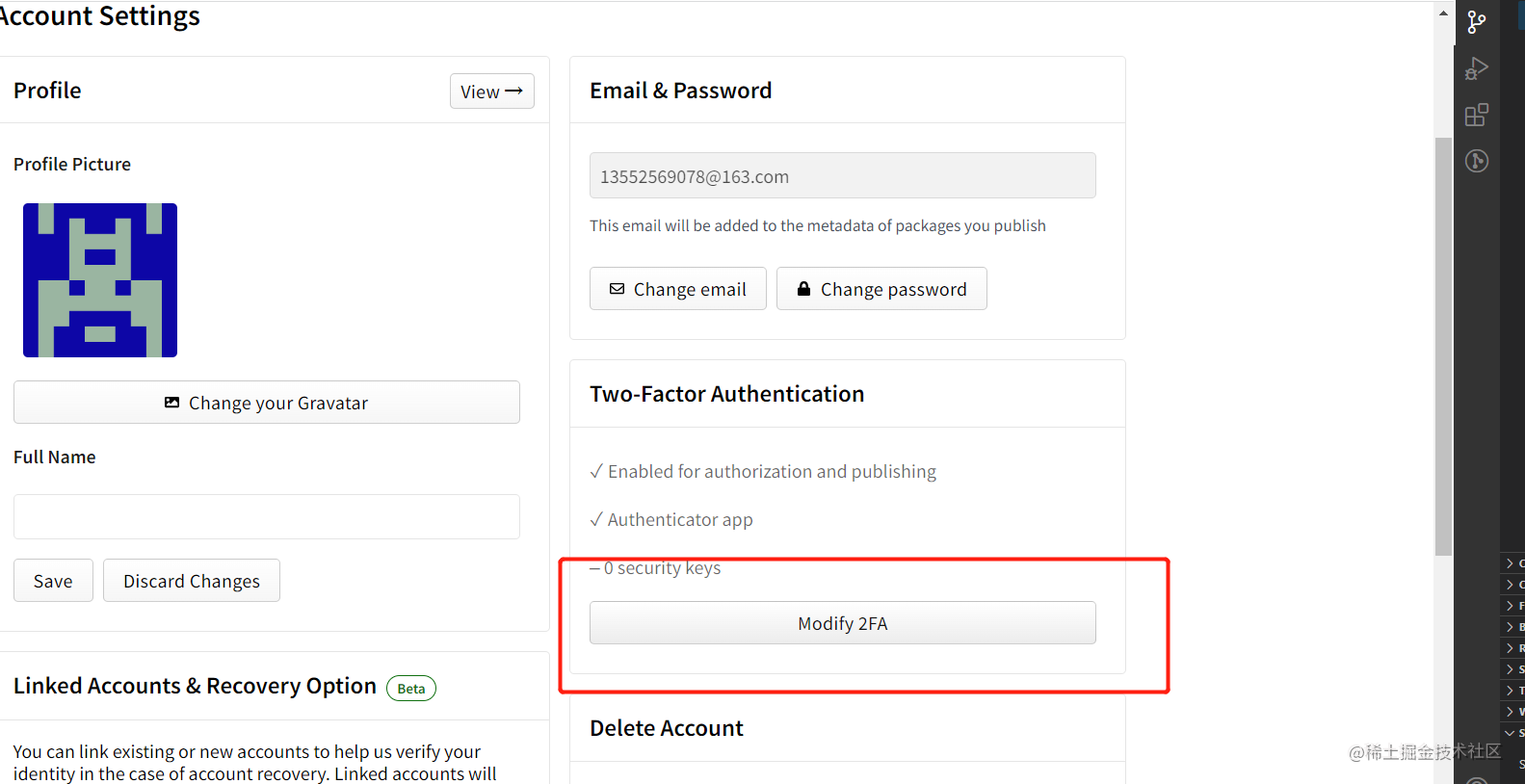
Task: Click Discard Changes button
Action: click(192, 581)
